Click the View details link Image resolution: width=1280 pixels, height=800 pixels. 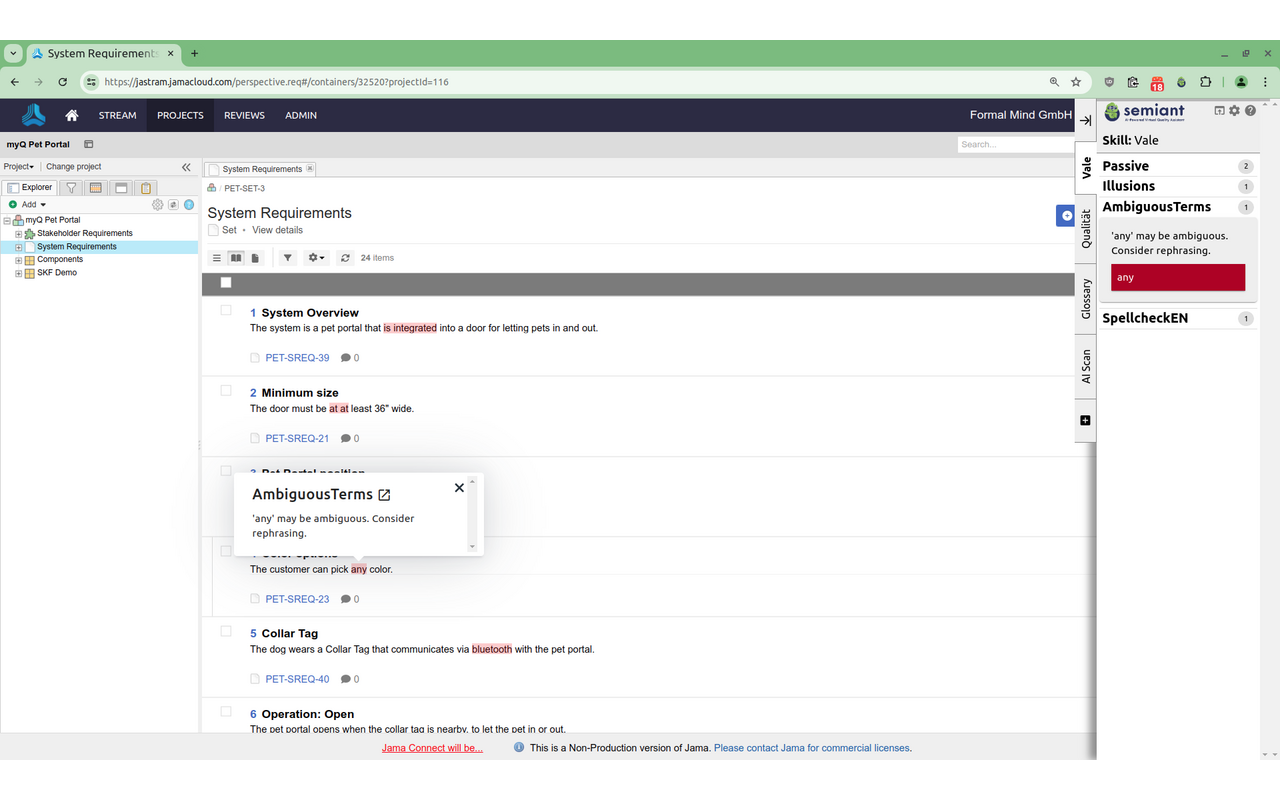pyautogui.click(x=277, y=230)
